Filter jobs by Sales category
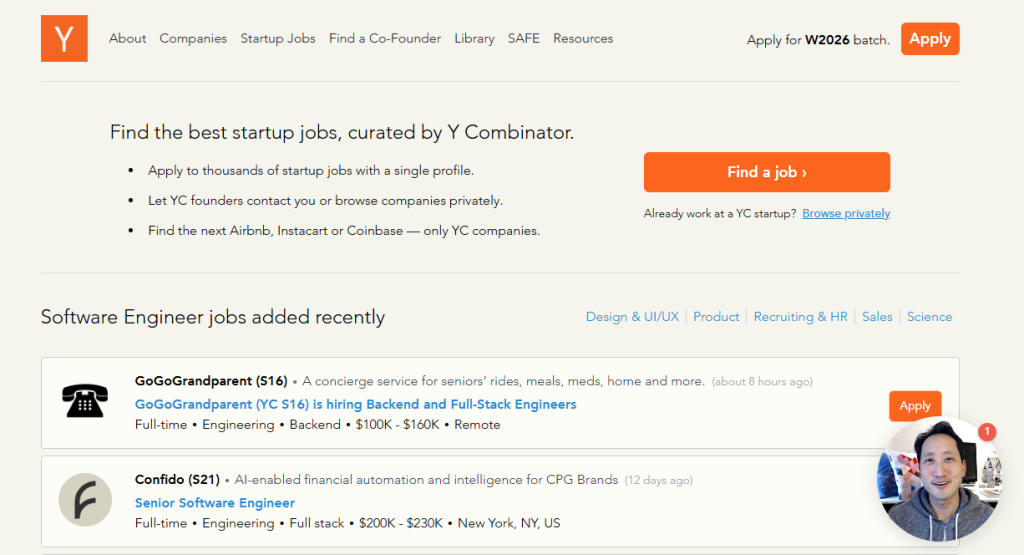The height and width of the screenshot is (555, 1024). click(x=876, y=317)
